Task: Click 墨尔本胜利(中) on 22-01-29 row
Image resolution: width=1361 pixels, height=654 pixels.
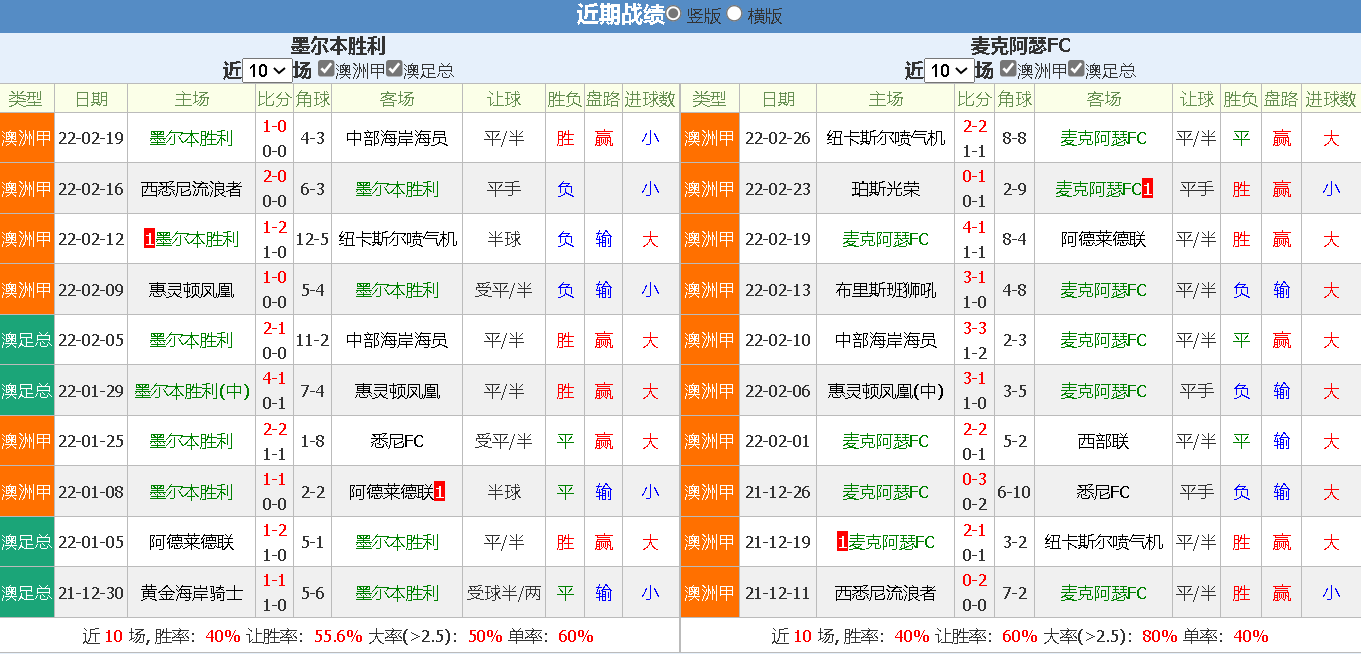Action: (191, 391)
